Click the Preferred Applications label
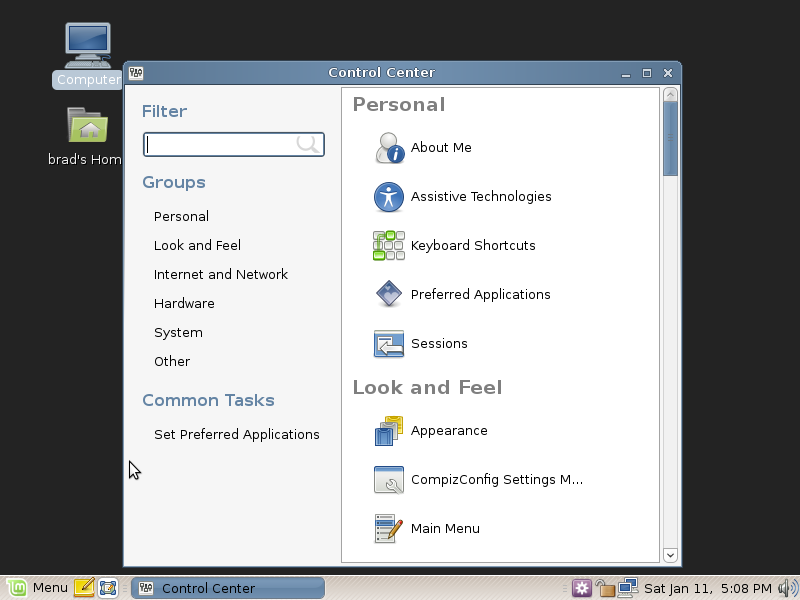 click(481, 294)
